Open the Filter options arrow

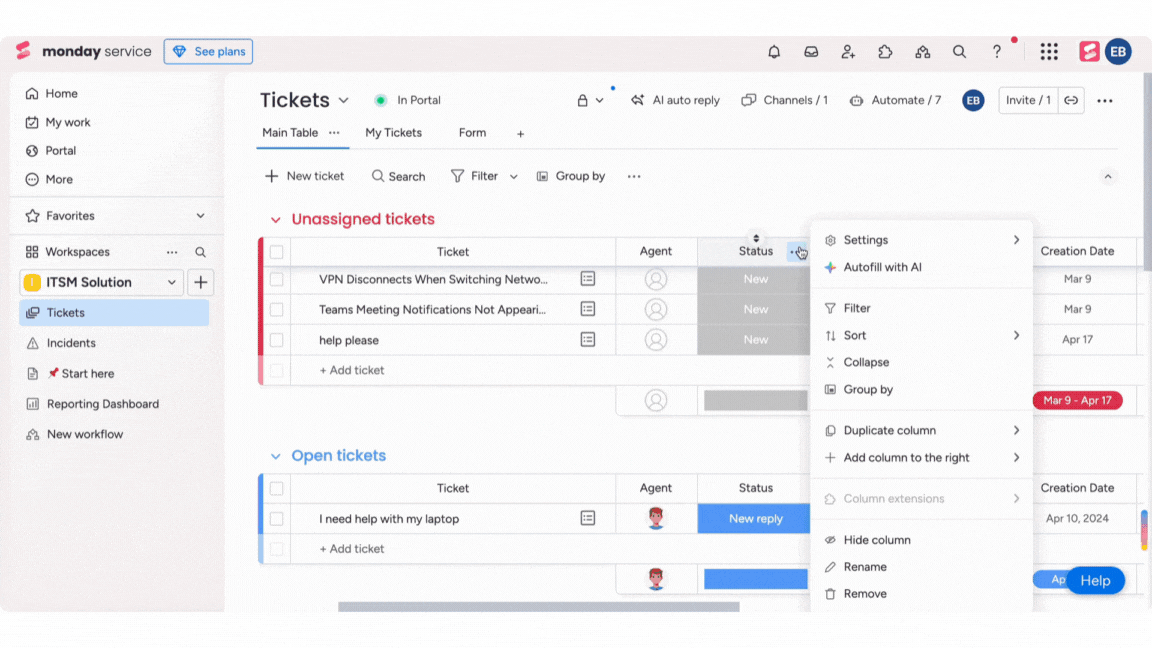(x=514, y=176)
